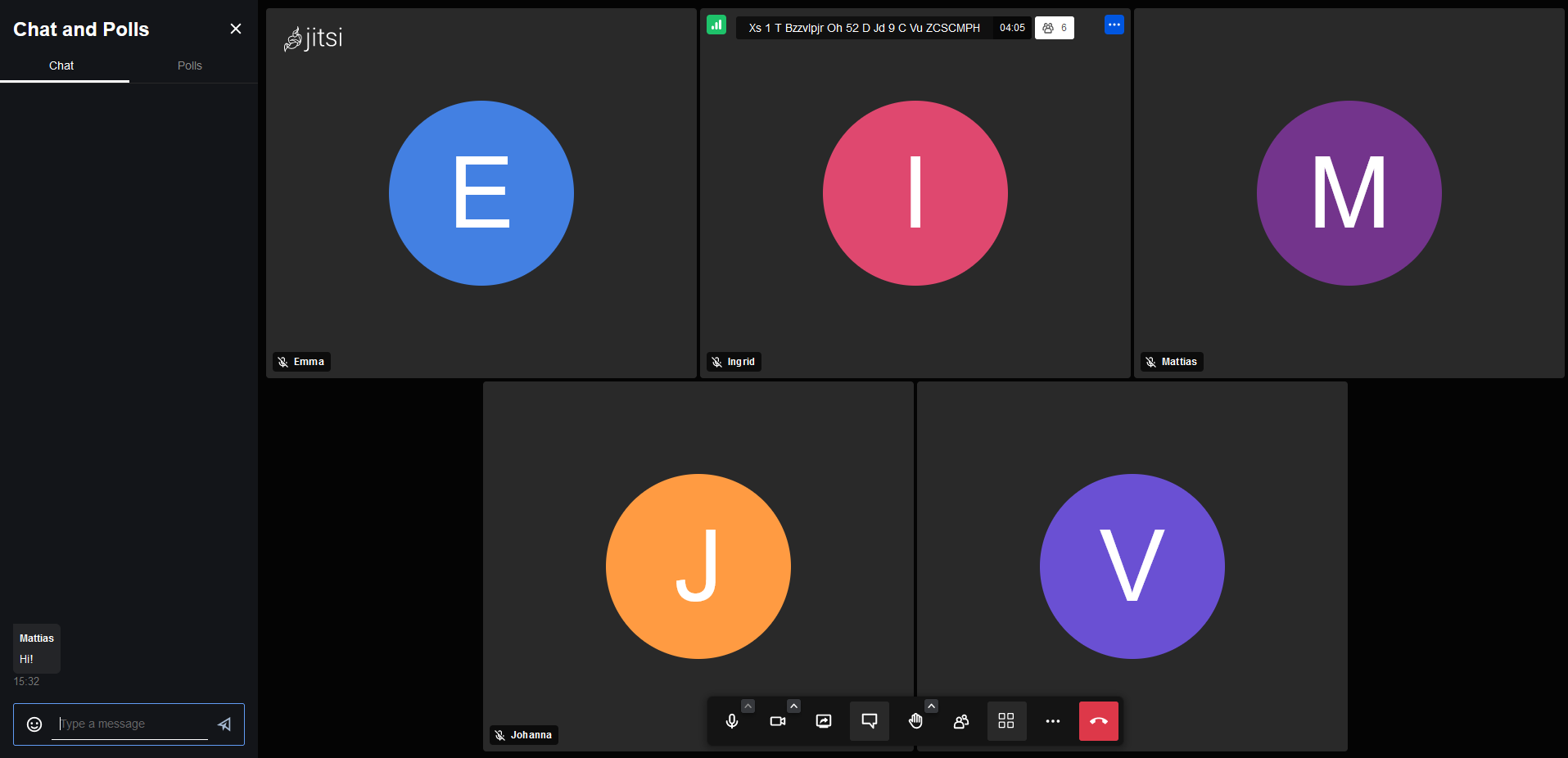This screenshot has height=758, width=1568.
Task: Open the more actions menu in toolbar
Action: click(1053, 721)
